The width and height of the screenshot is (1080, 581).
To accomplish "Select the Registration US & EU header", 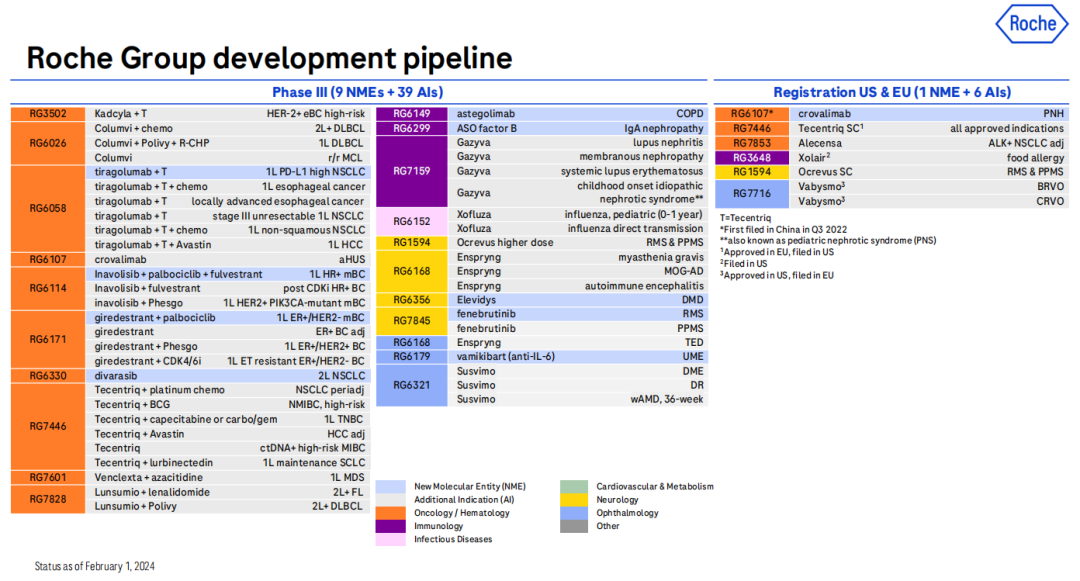I will (x=891, y=92).
